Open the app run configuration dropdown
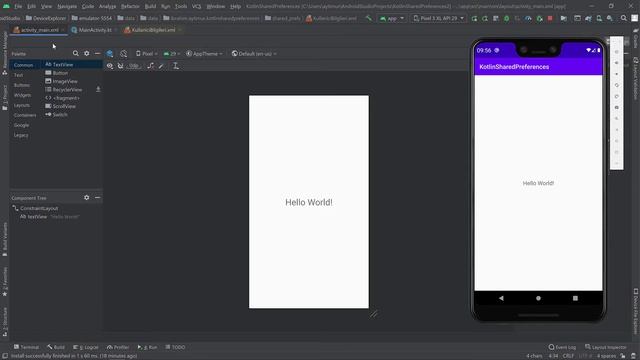This screenshot has height=360, width=640. pos(392,18)
